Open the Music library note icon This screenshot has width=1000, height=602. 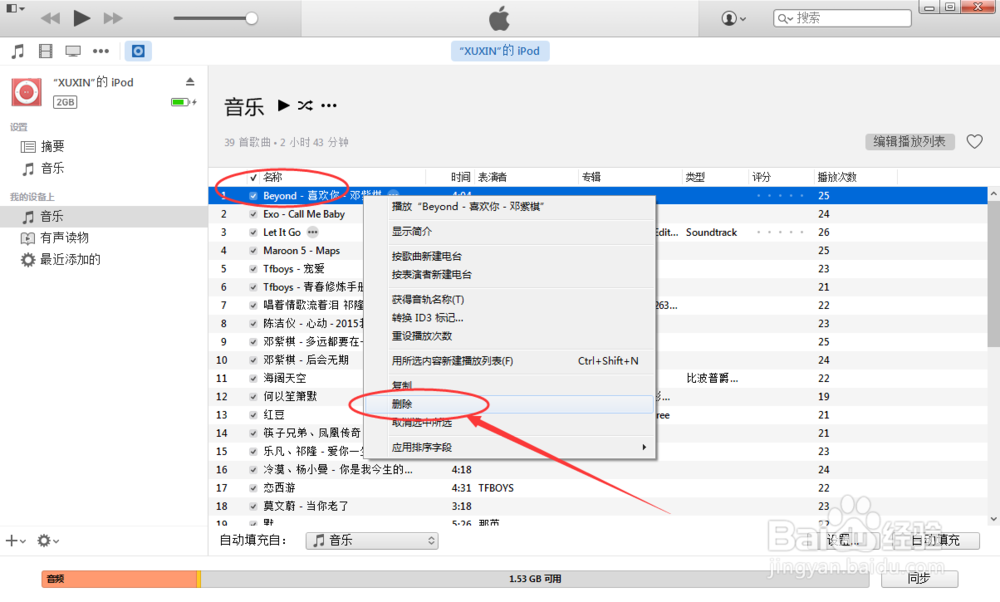18,51
